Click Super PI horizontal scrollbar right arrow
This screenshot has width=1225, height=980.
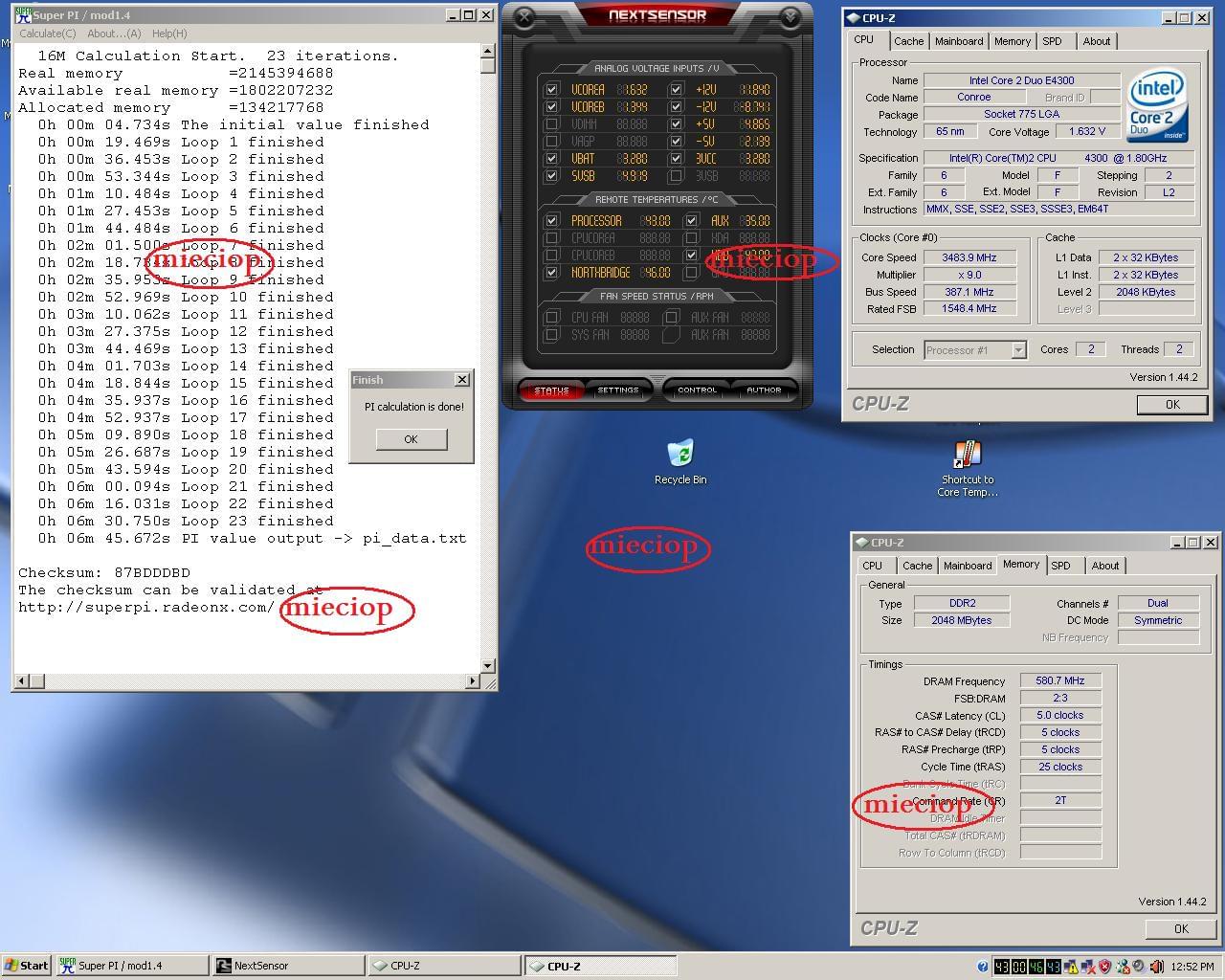coord(473,681)
